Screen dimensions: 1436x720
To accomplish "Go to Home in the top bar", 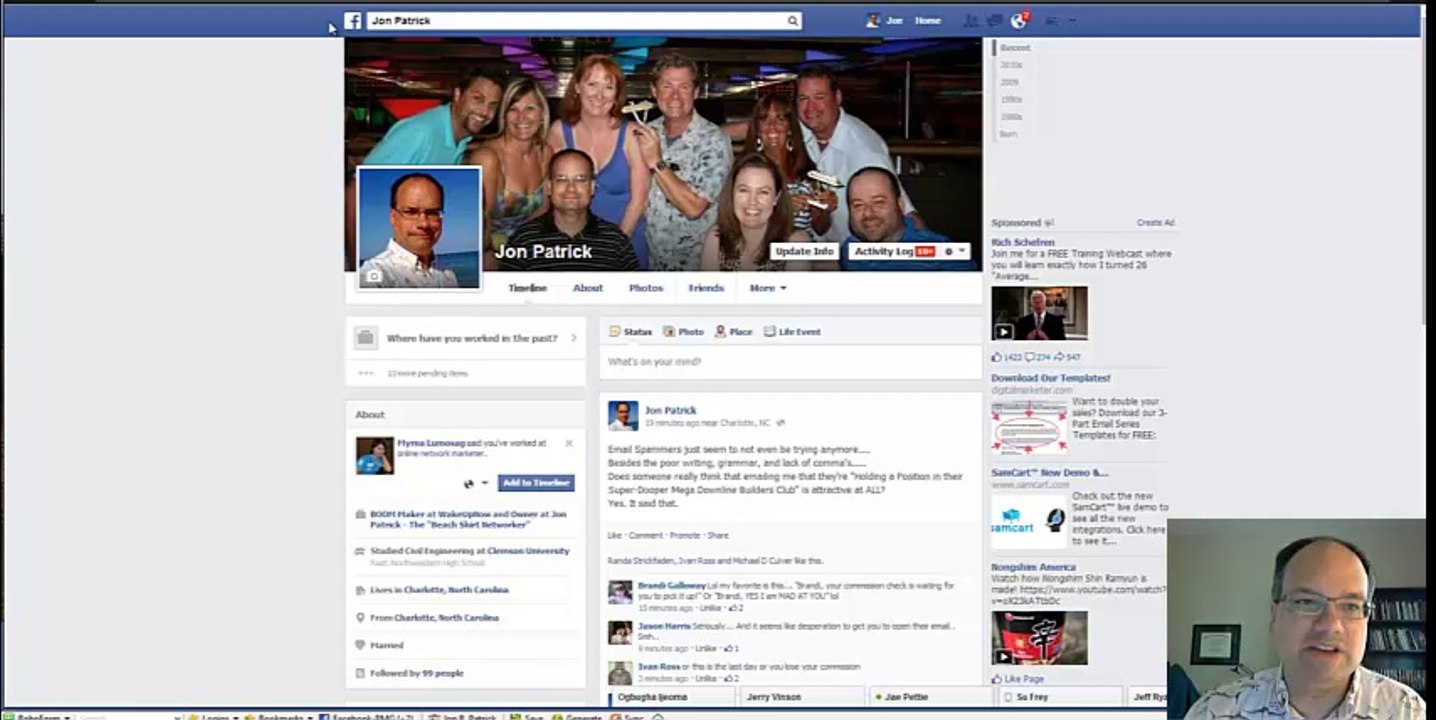I will tap(928, 20).
